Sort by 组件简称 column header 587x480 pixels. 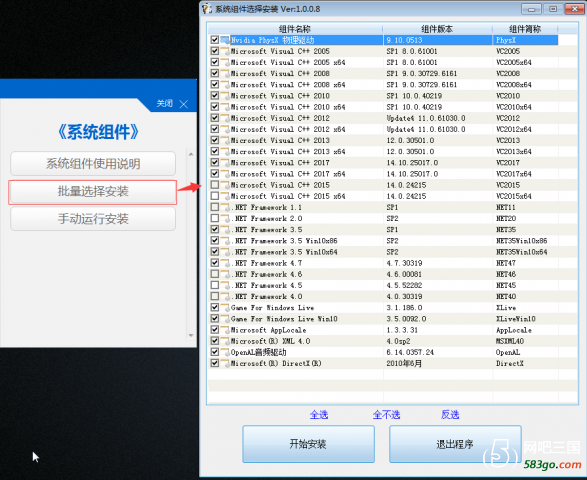[525, 29]
